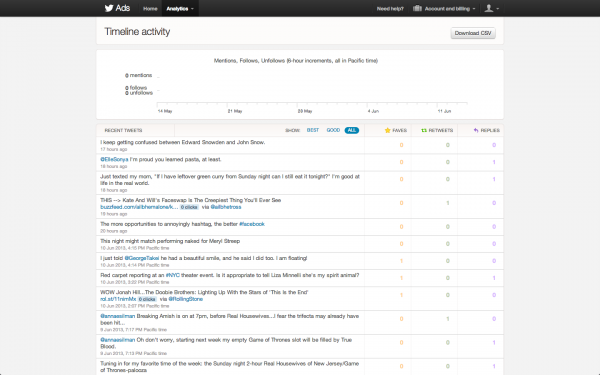Show only BEST tweets
The height and width of the screenshot is (375, 600).
313,130
